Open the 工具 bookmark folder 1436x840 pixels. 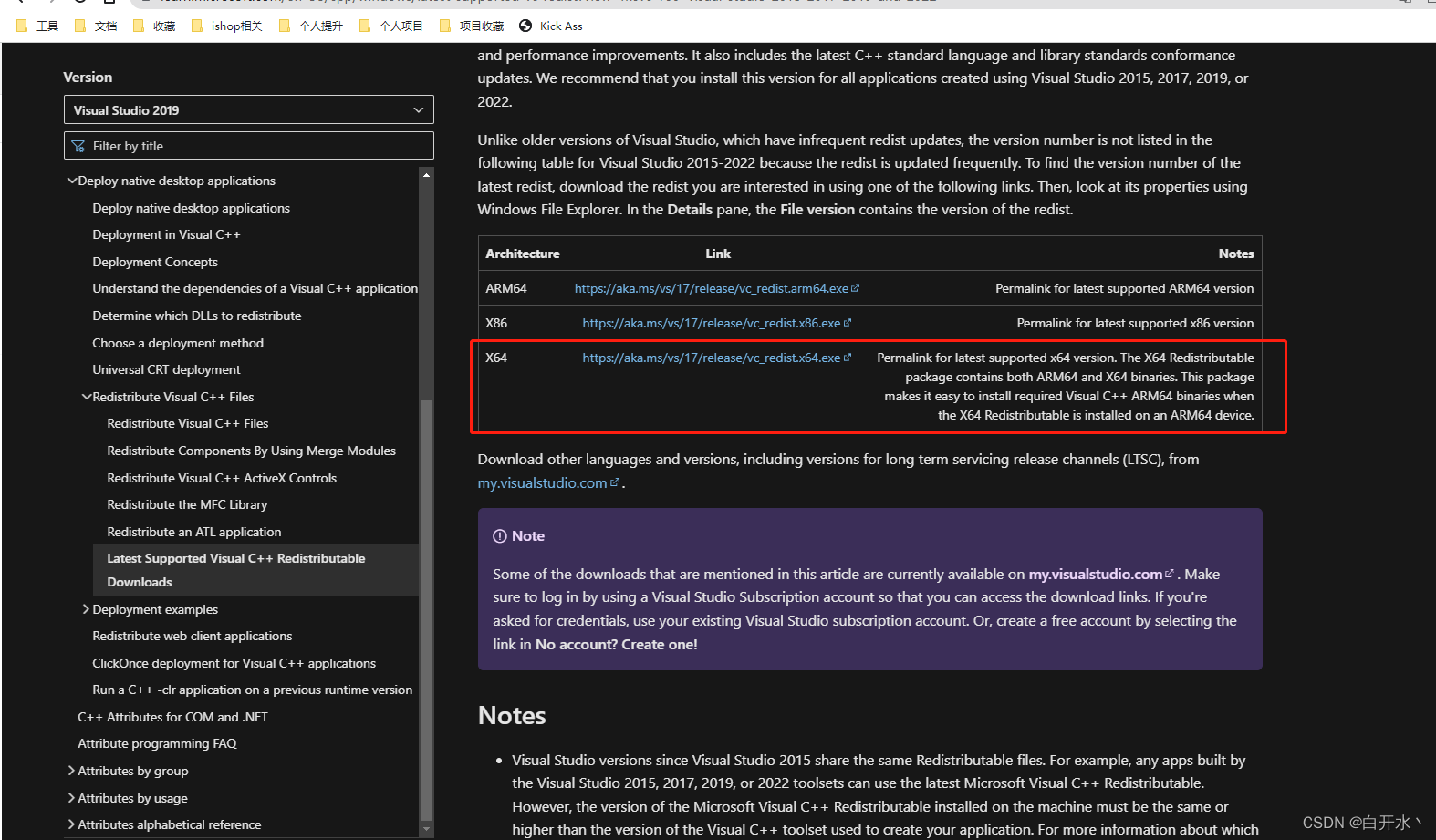coord(37,26)
